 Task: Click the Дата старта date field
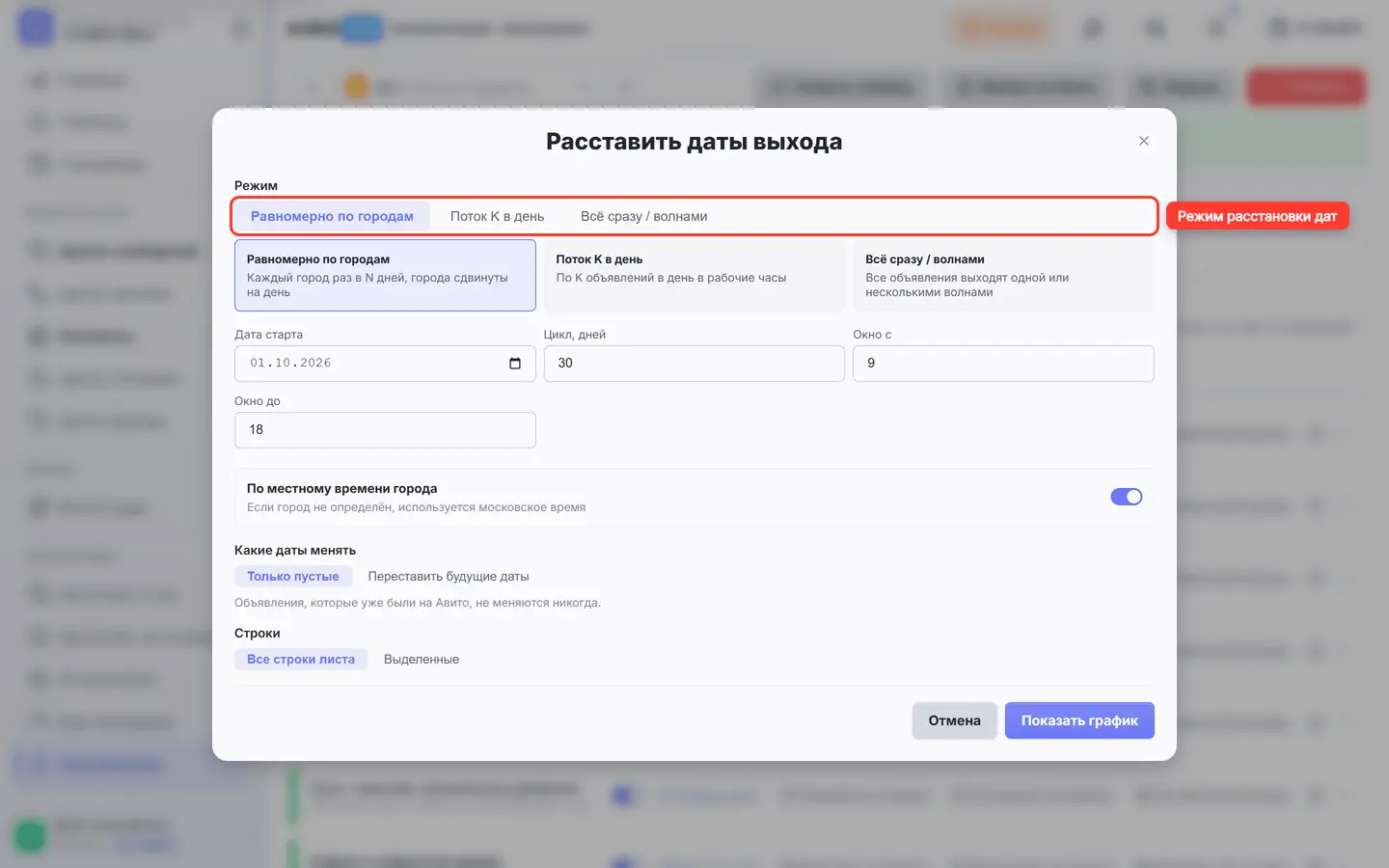pos(385,364)
